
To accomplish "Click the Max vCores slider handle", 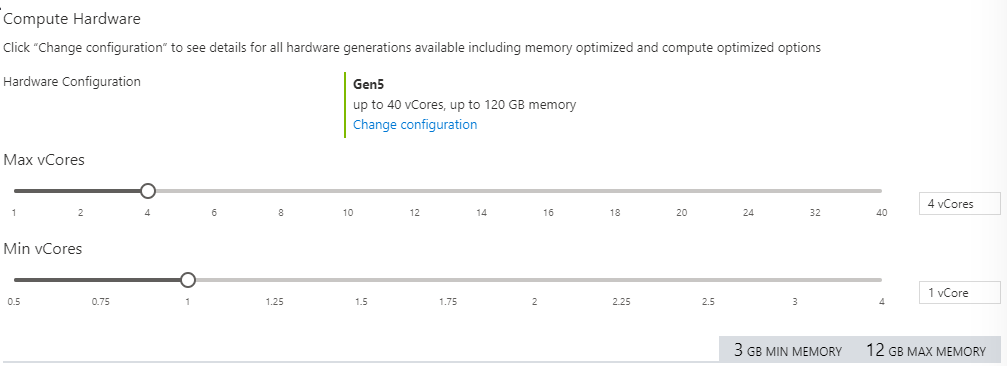I will pos(148,191).
